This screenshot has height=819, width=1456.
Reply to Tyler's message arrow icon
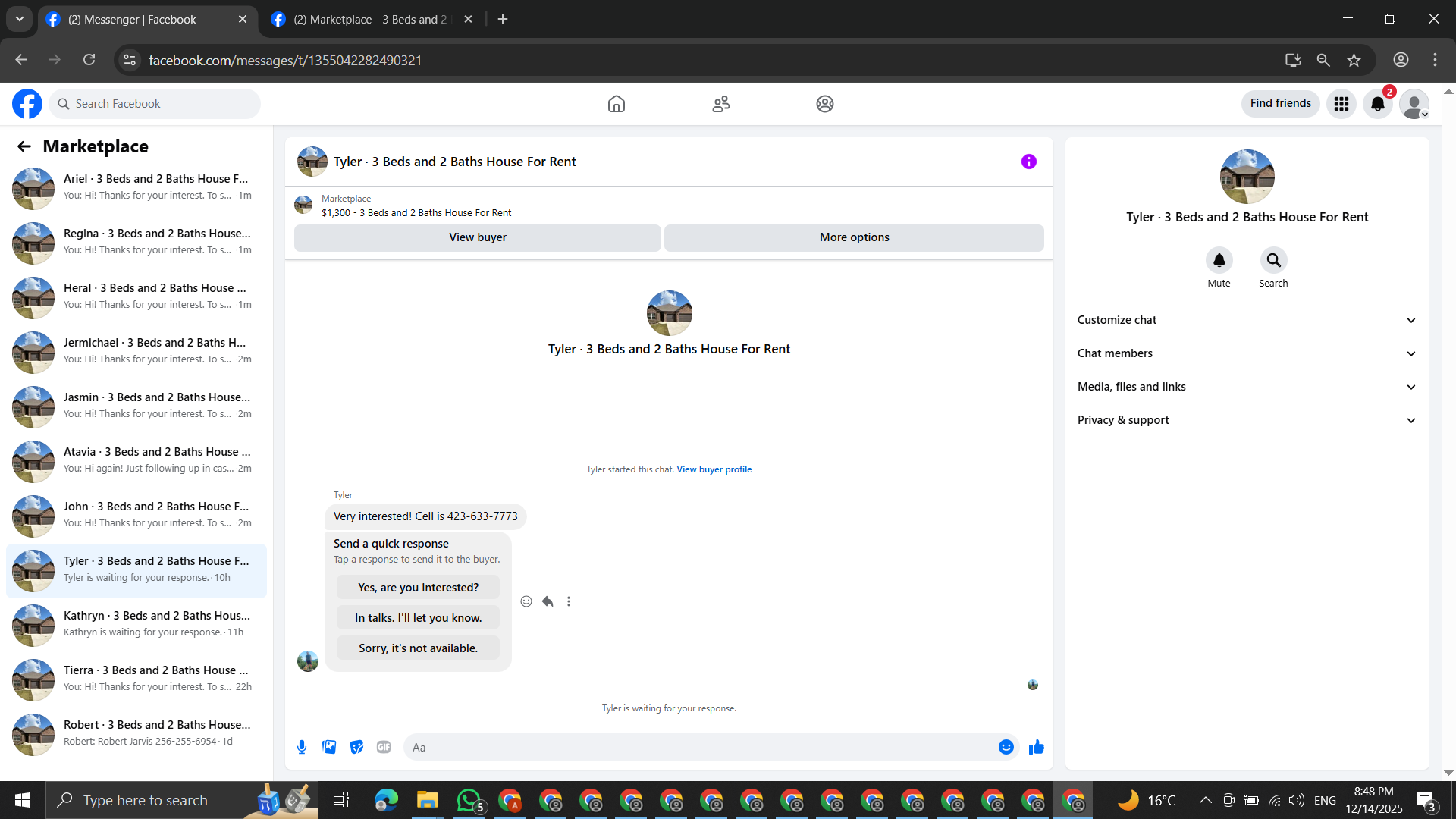tap(548, 601)
